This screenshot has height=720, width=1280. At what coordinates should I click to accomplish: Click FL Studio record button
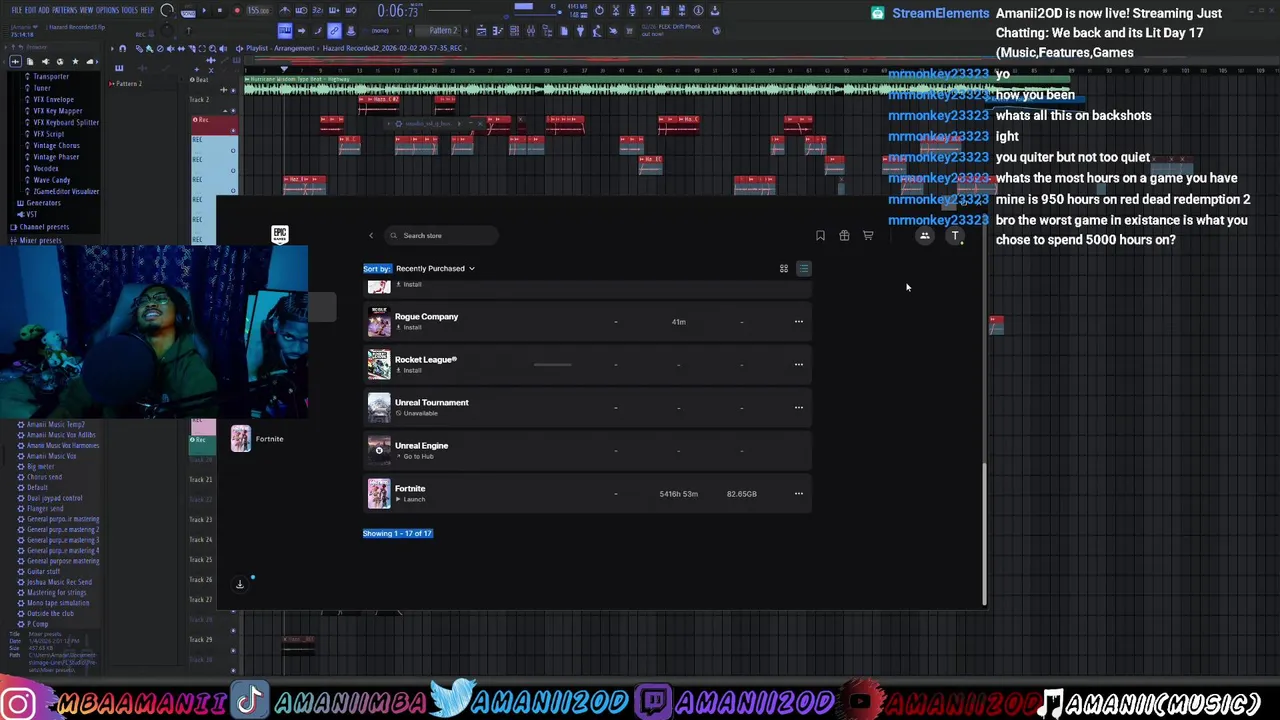[x=237, y=11]
